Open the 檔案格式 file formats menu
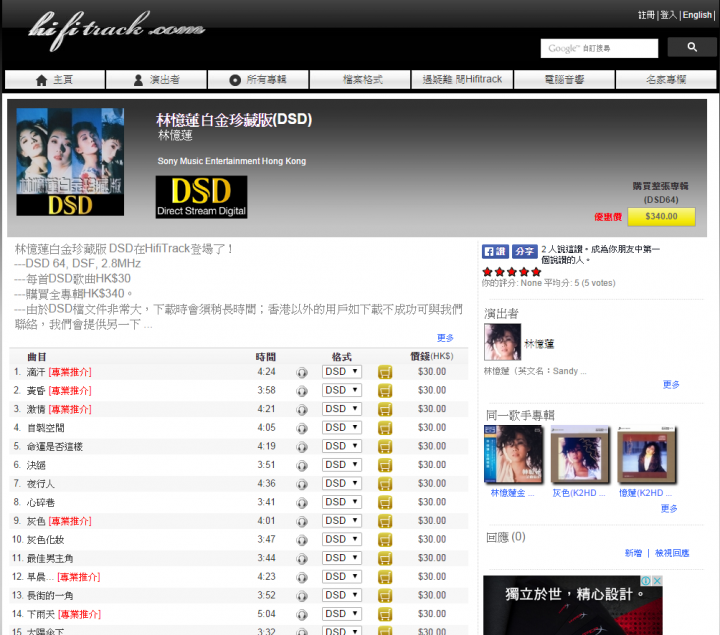 point(360,79)
